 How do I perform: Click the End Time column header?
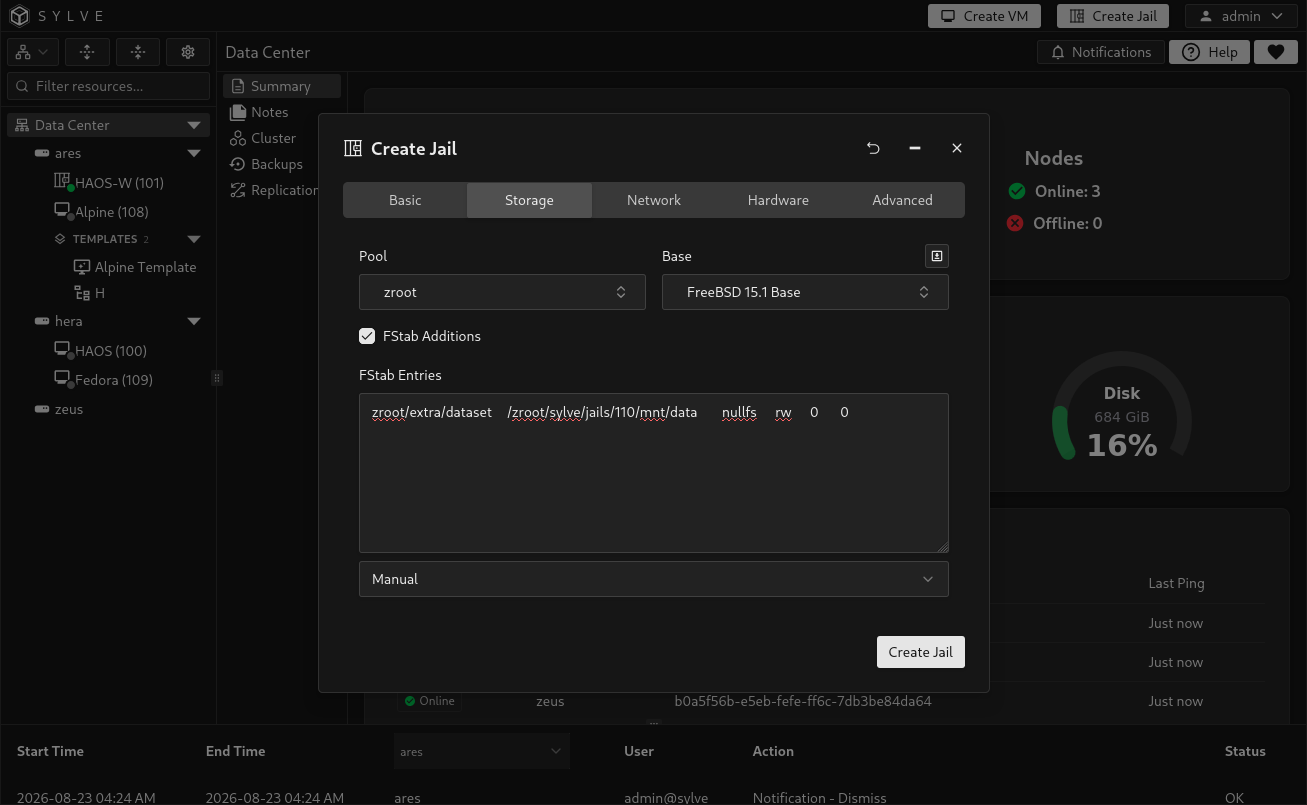pyautogui.click(x=235, y=751)
